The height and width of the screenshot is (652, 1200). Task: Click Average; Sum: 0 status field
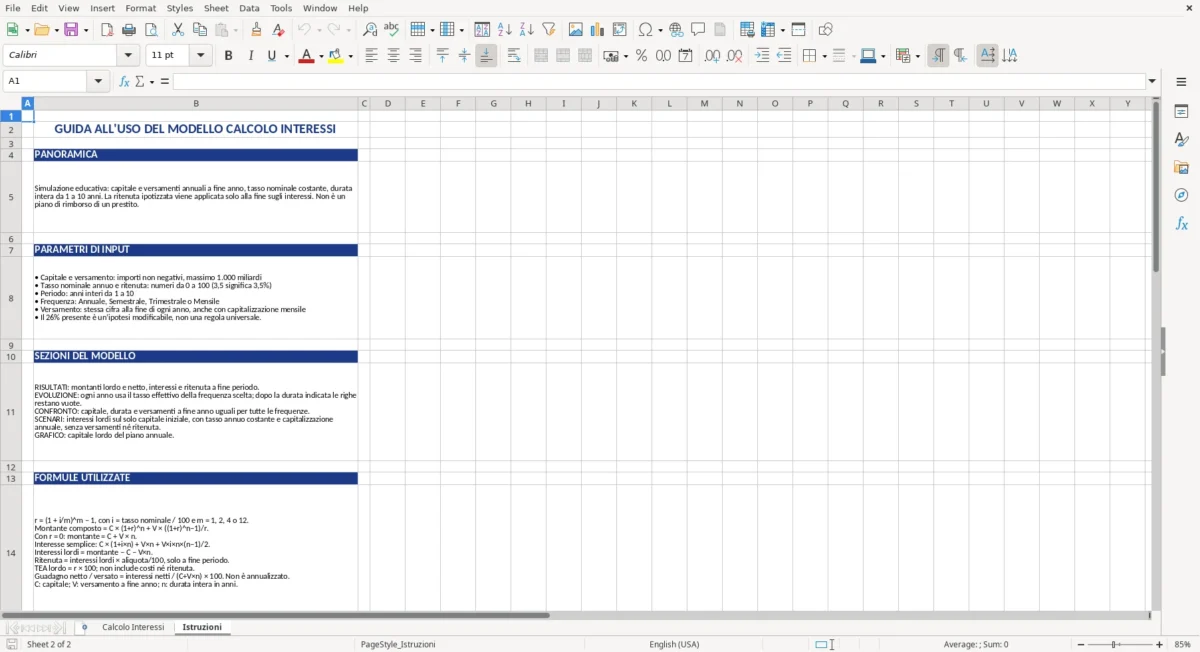(976, 644)
